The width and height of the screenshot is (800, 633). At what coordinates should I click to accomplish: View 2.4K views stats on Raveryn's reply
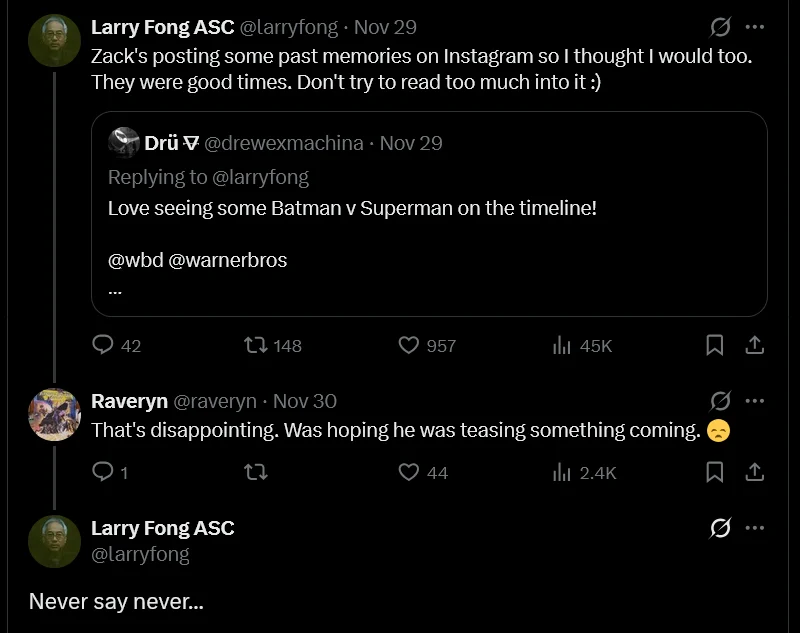click(562, 472)
